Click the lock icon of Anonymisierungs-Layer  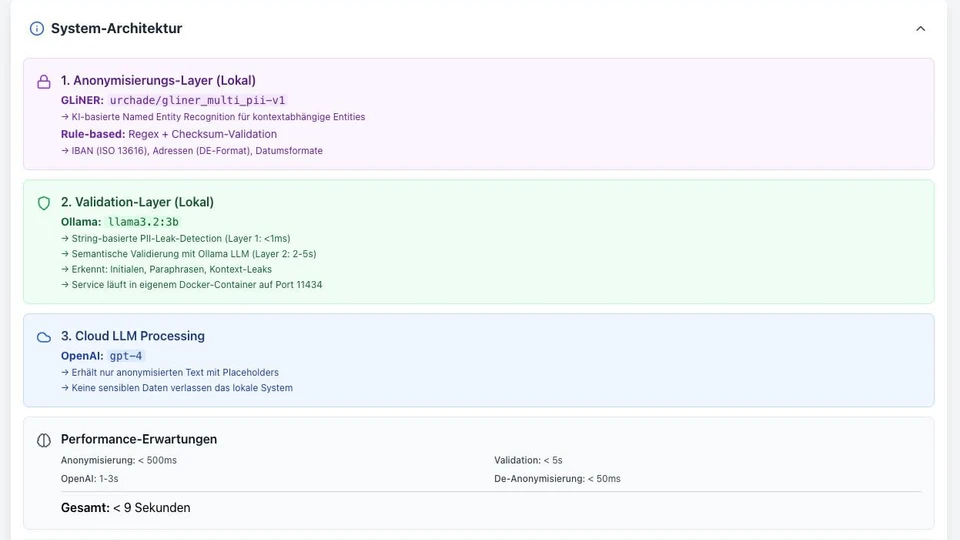coord(44,82)
